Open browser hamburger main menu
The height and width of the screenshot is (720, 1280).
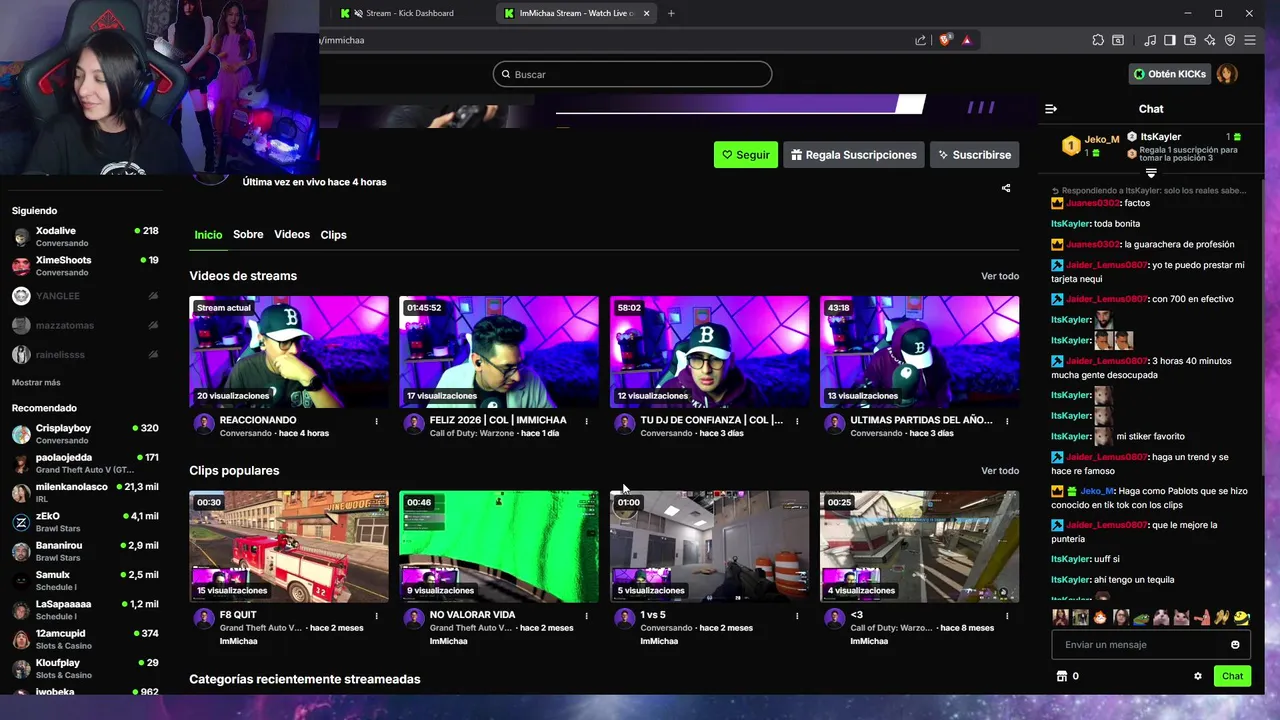(x=1250, y=40)
